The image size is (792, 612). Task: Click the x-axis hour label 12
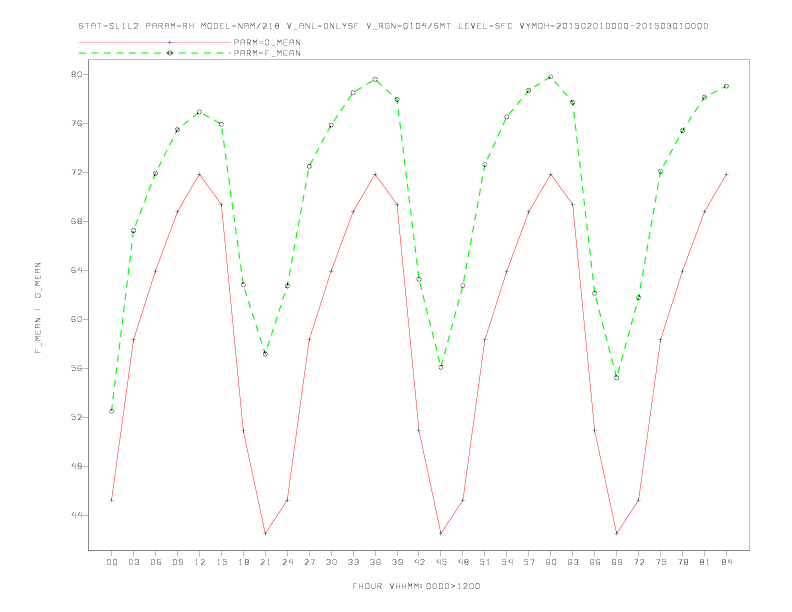(x=200, y=562)
